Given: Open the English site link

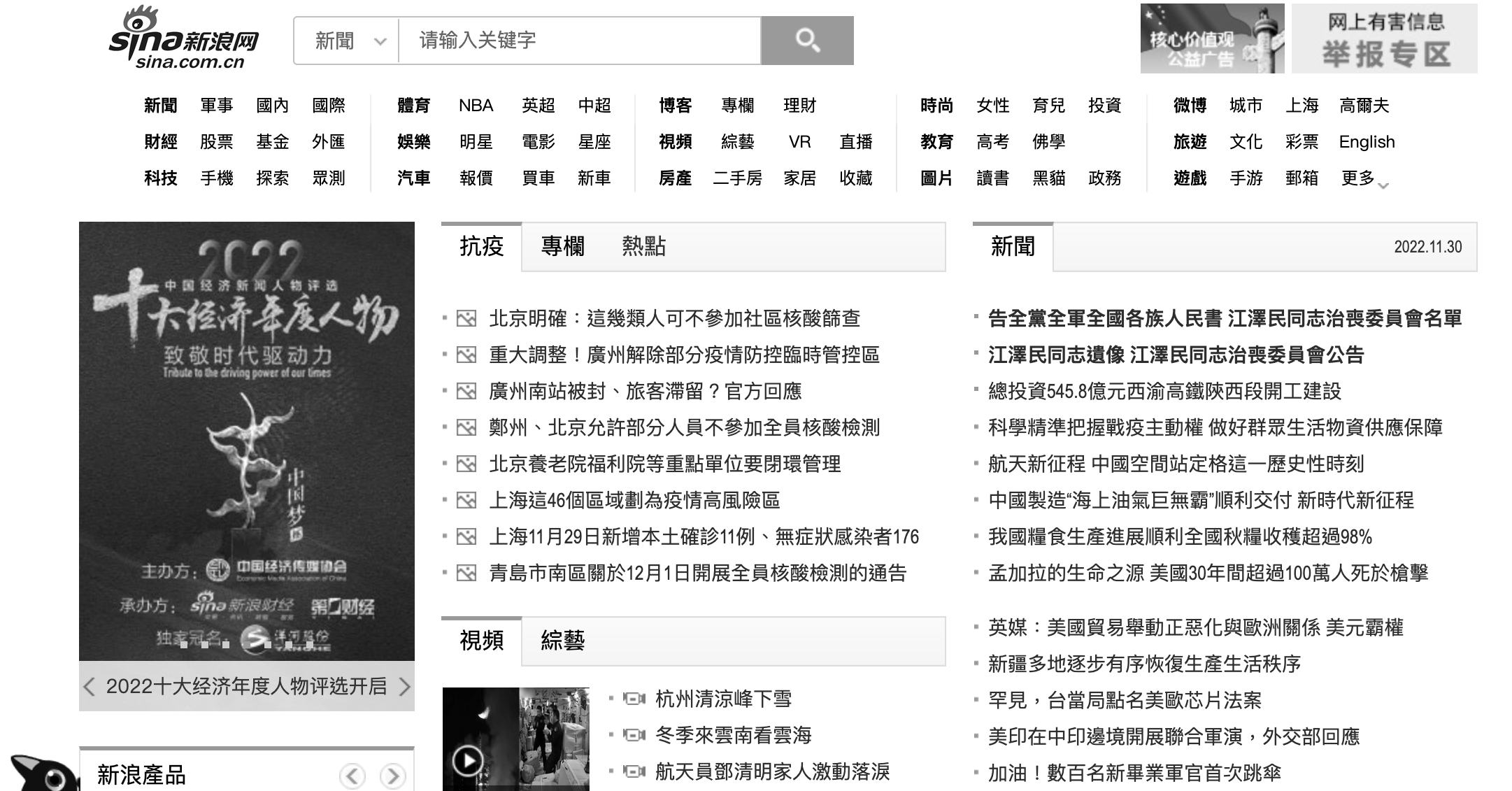Looking at the screenshot, I should (1367, 142).
